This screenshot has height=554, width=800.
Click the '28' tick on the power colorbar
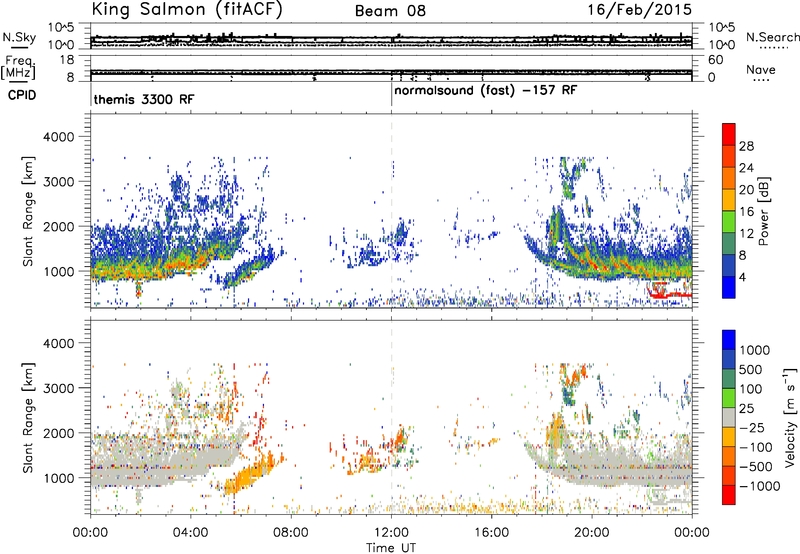[x=746, y=146]
